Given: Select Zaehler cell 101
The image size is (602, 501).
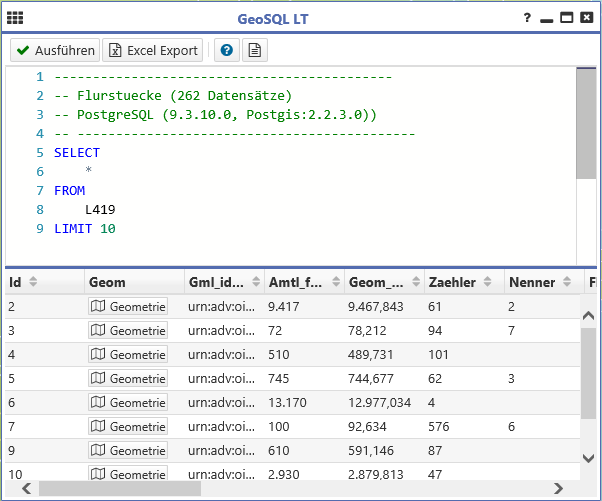Looking at the screenshot, I should [x=438, y=354].
